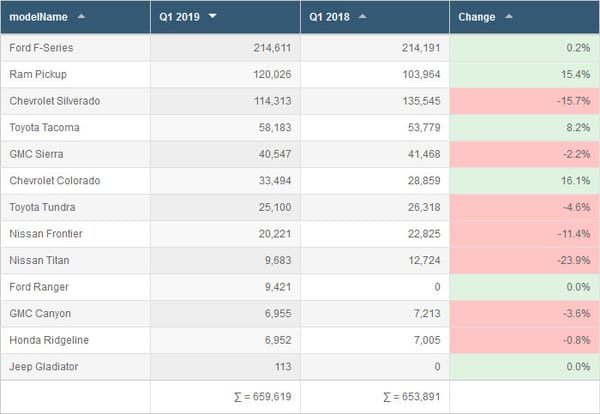
Task: Click the 8.2% change cell
Action: 524,127
